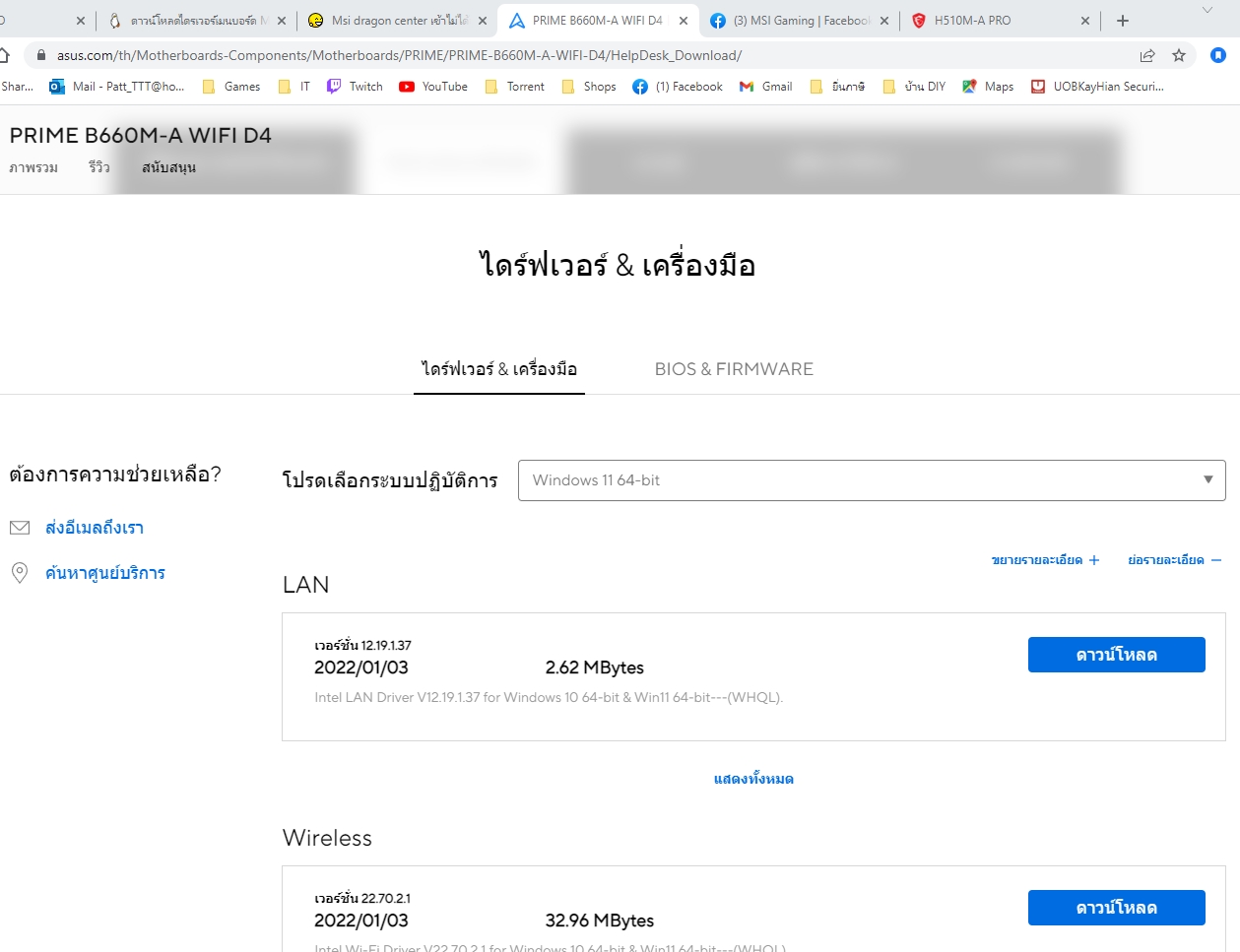Click the ส่งอีเมลถึงเรา link
1240x952 pixels.
coord(95,528)
